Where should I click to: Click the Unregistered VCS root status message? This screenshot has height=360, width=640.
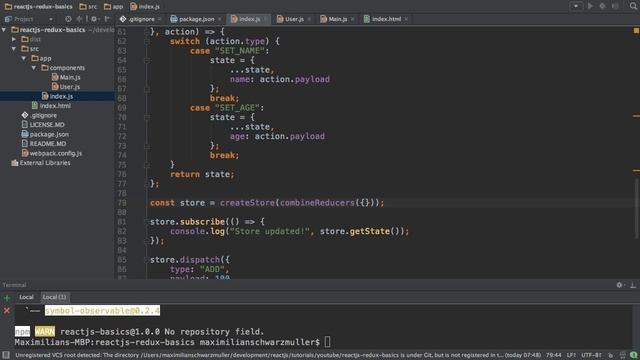point(278,355)
